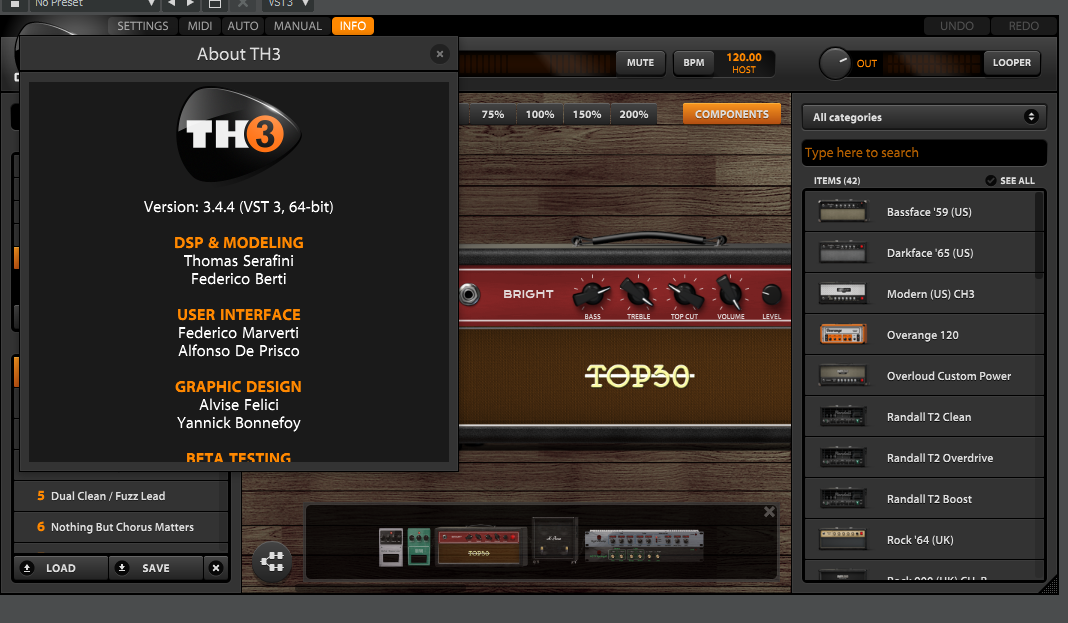This screenshot has width=1068, height=623.
Task: Open the SETTINGS tab
Action: [x=142, y=26]
